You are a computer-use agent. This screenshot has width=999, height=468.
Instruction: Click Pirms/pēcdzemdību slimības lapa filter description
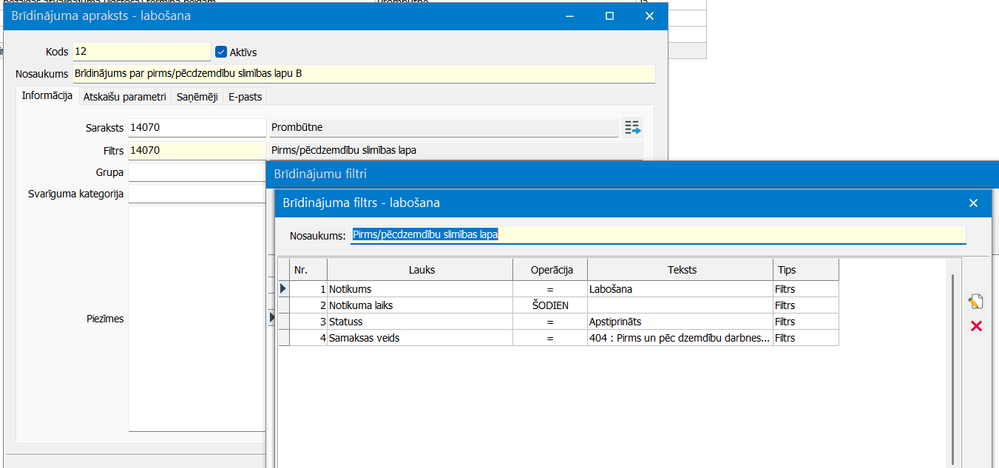456,150
